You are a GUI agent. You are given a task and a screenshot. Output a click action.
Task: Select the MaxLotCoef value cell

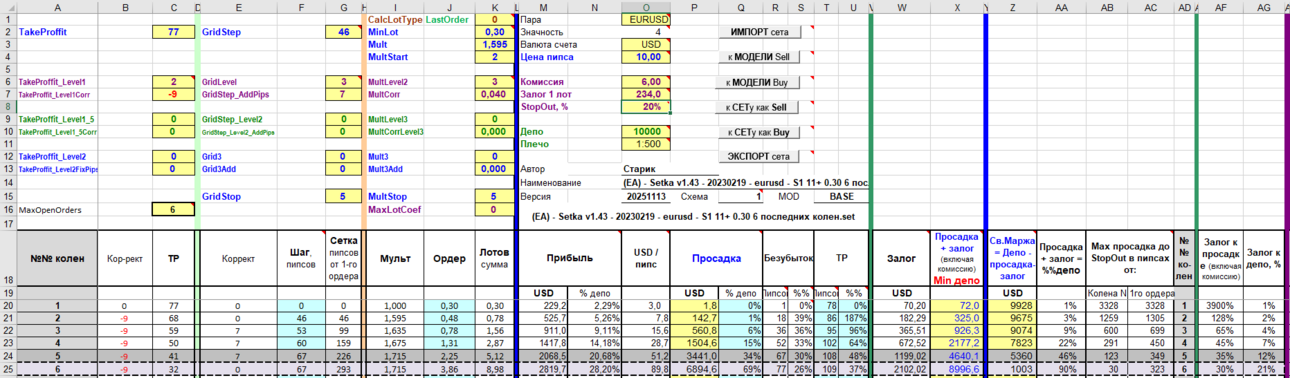point(494,210)
